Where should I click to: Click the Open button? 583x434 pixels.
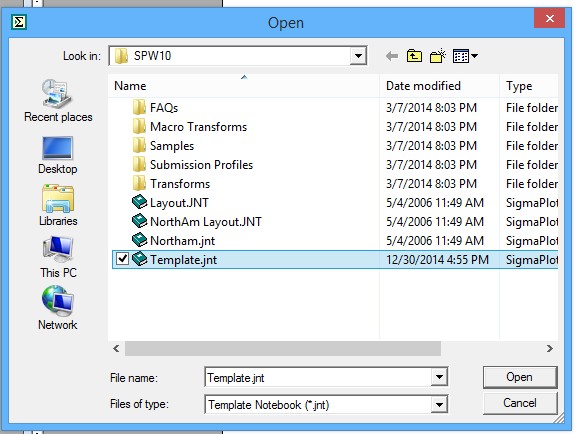tap(520, 377)
